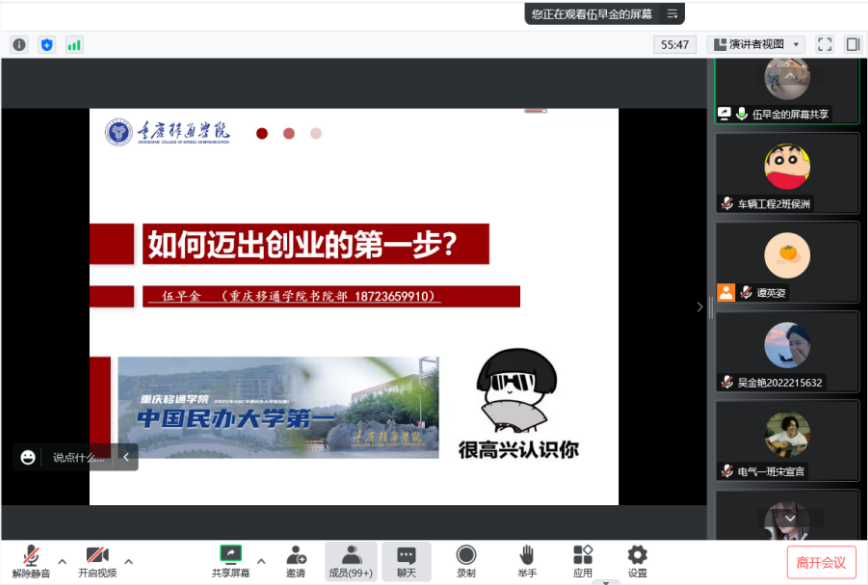
Task: Open the 应用 apps icon
Action: click(x=583, y=560)
